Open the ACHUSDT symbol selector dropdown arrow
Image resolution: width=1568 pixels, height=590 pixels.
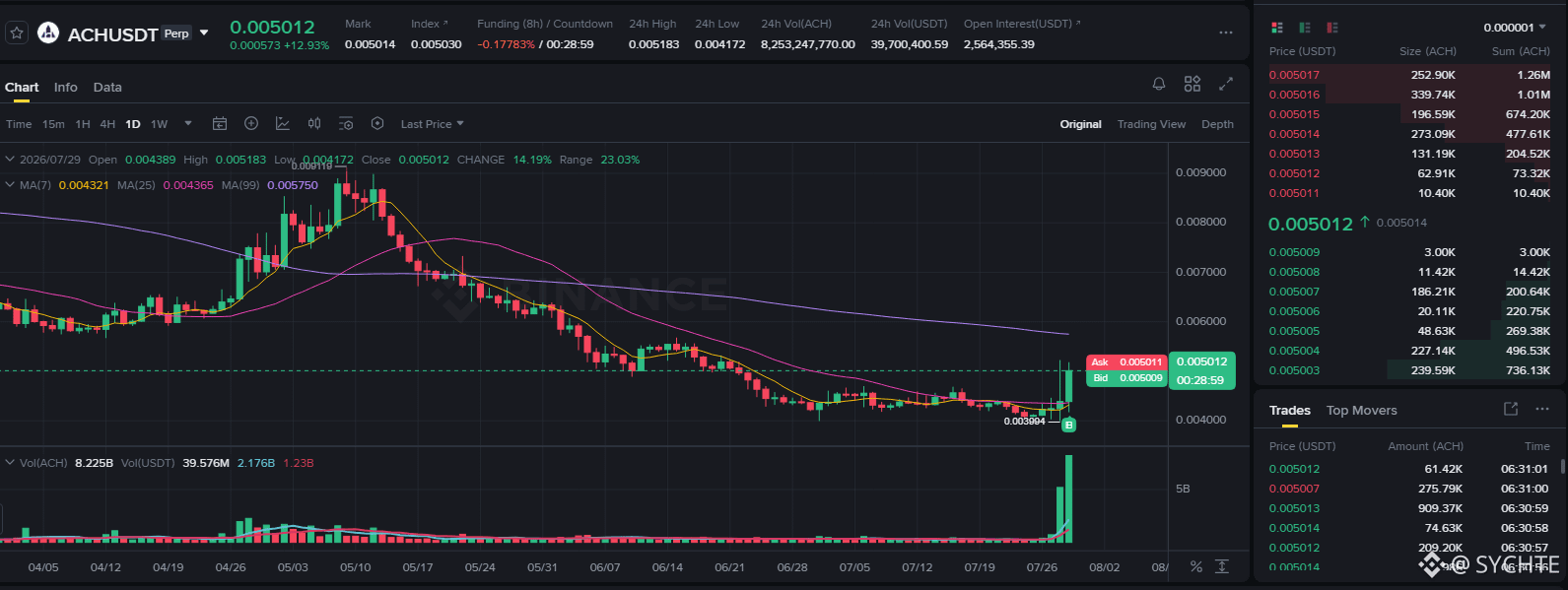[204, 33]
